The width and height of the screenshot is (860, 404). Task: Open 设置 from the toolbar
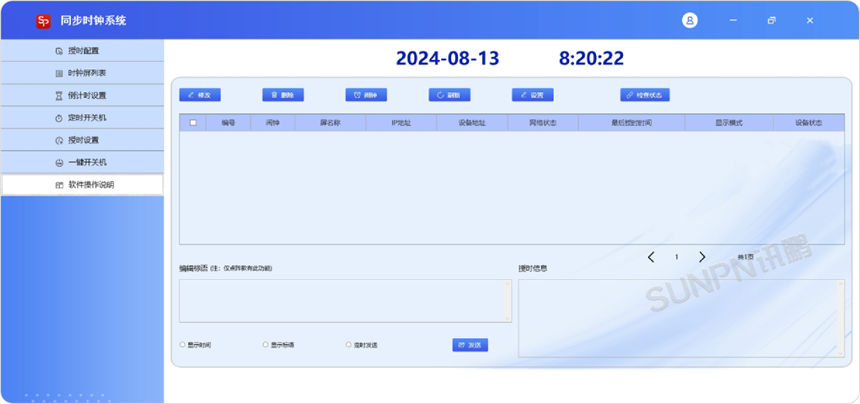(x=532, y=95)
